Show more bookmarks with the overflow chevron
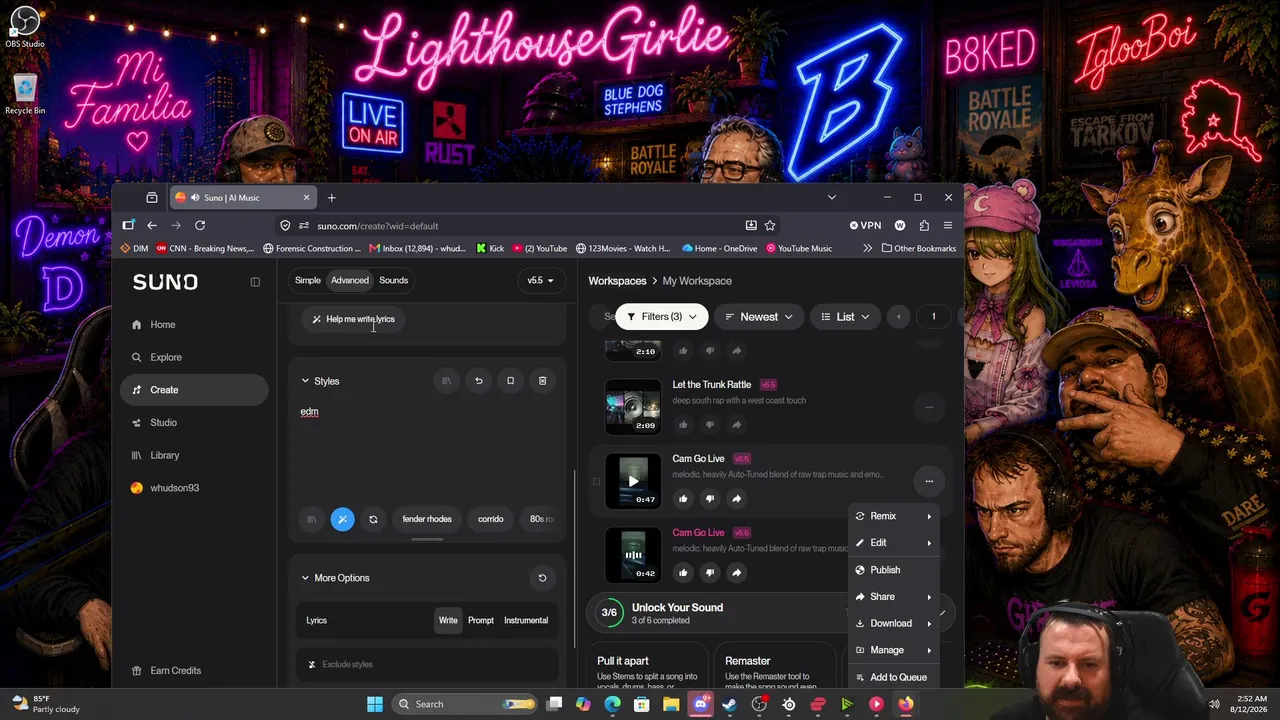1280x720 pixels. (868, 248)
